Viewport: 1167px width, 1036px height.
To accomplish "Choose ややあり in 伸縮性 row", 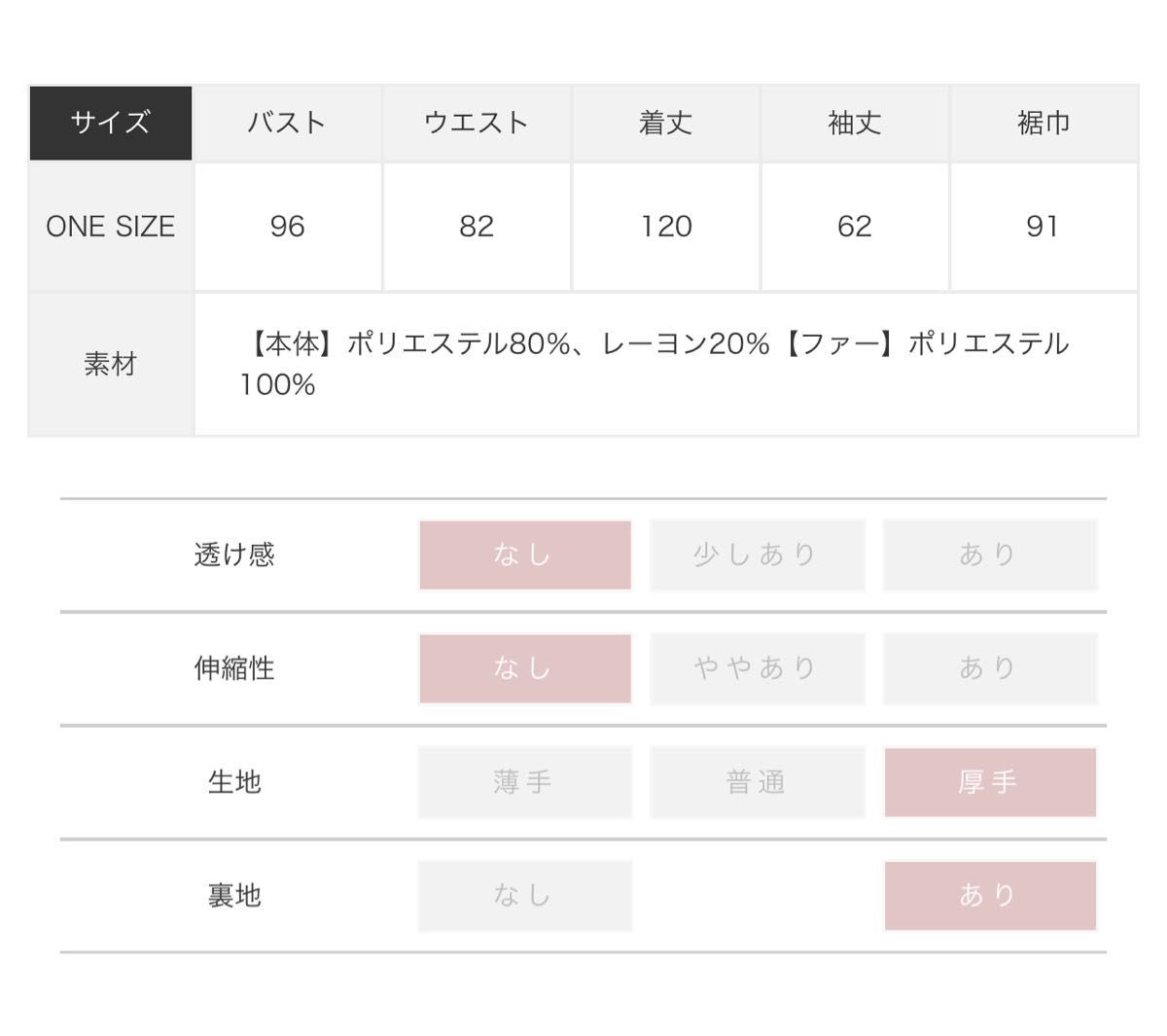I will click(x=757, y=668).
